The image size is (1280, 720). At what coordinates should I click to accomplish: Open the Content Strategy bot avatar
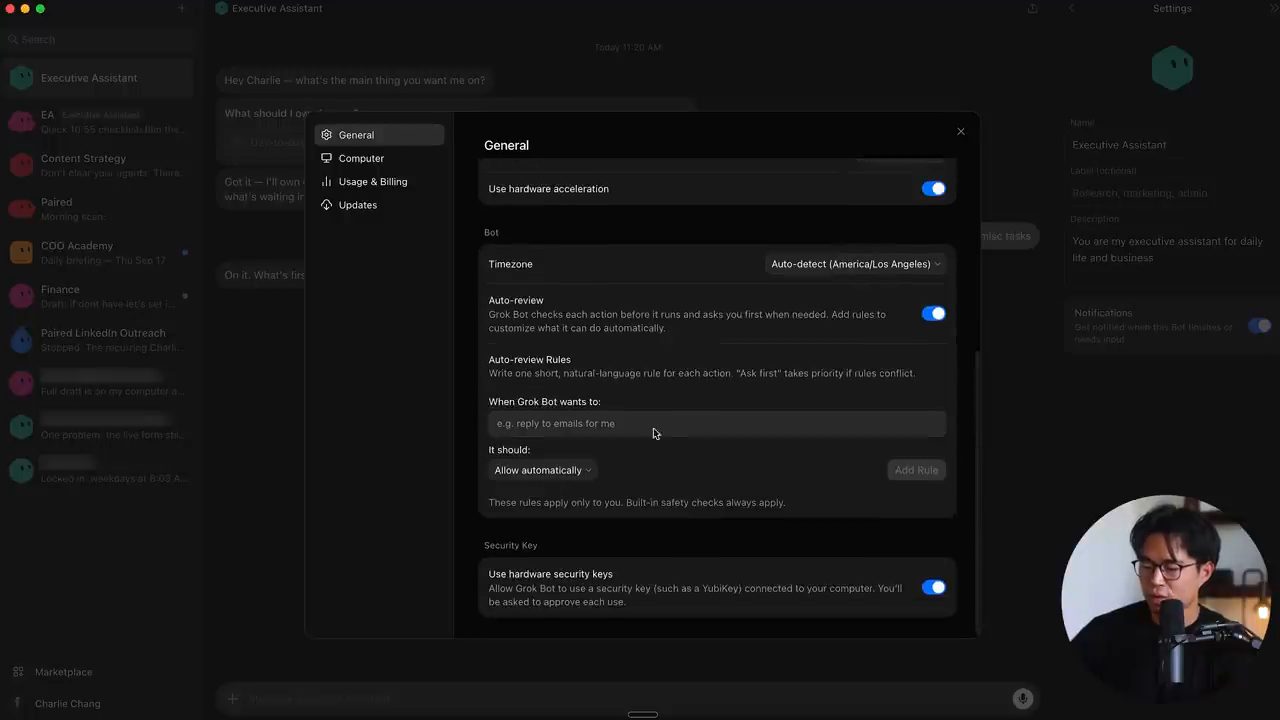pos(21,166)
